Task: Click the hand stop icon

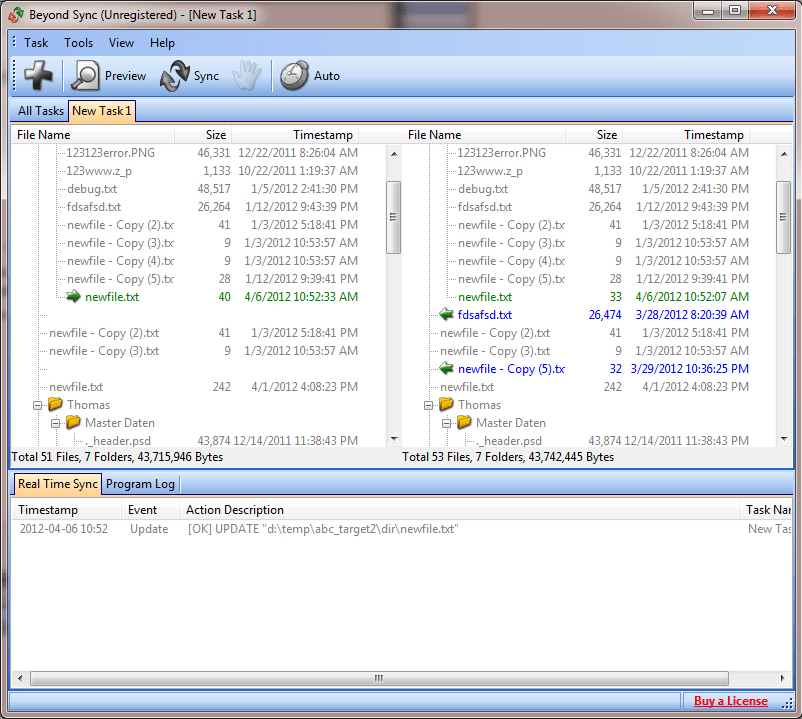Action: click(x=247, y=76)
